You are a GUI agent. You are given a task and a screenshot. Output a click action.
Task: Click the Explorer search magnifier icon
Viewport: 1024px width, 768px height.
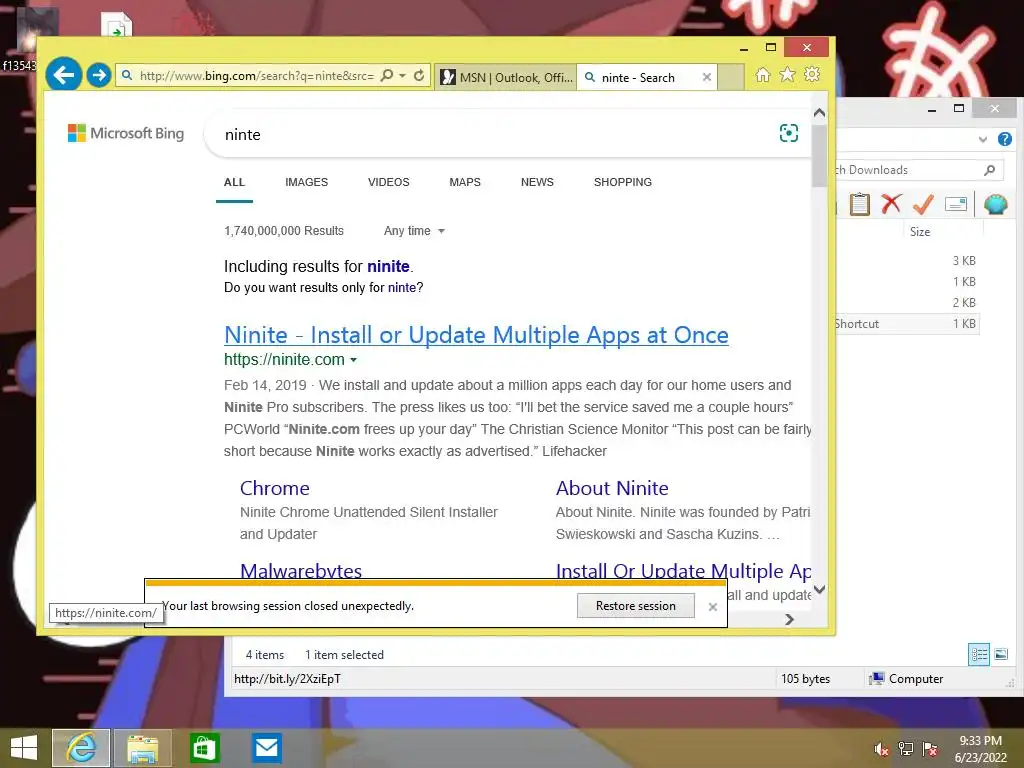989,170
